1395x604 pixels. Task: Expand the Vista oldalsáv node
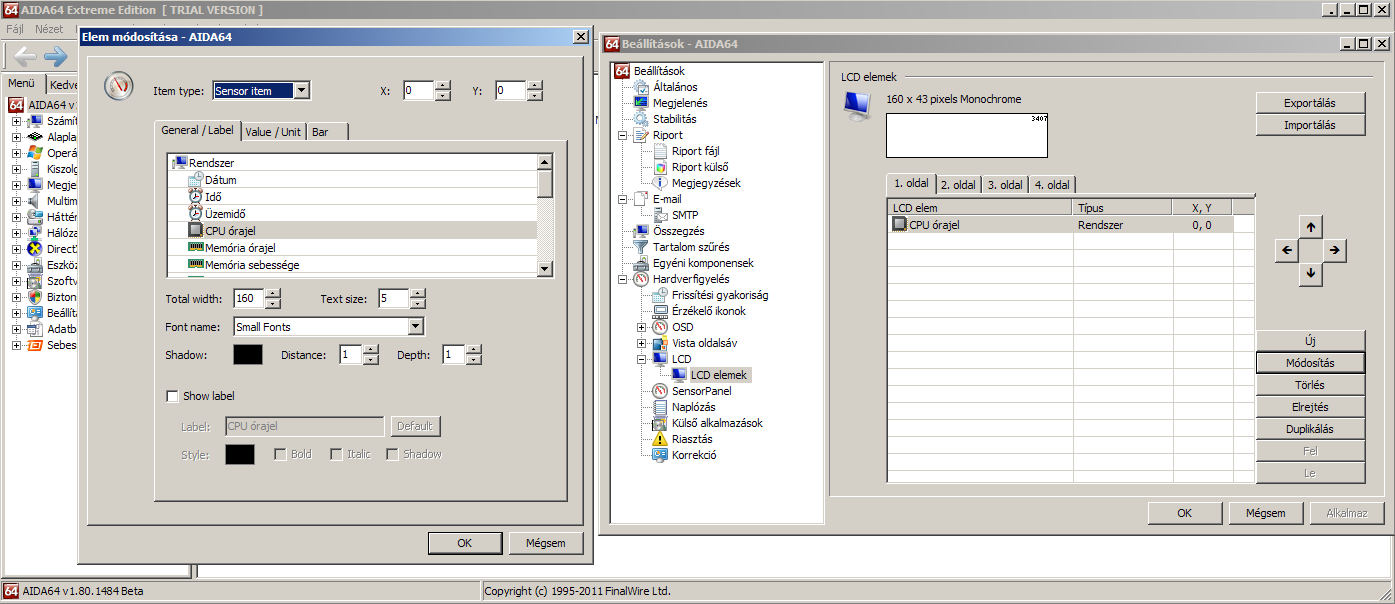642,343
